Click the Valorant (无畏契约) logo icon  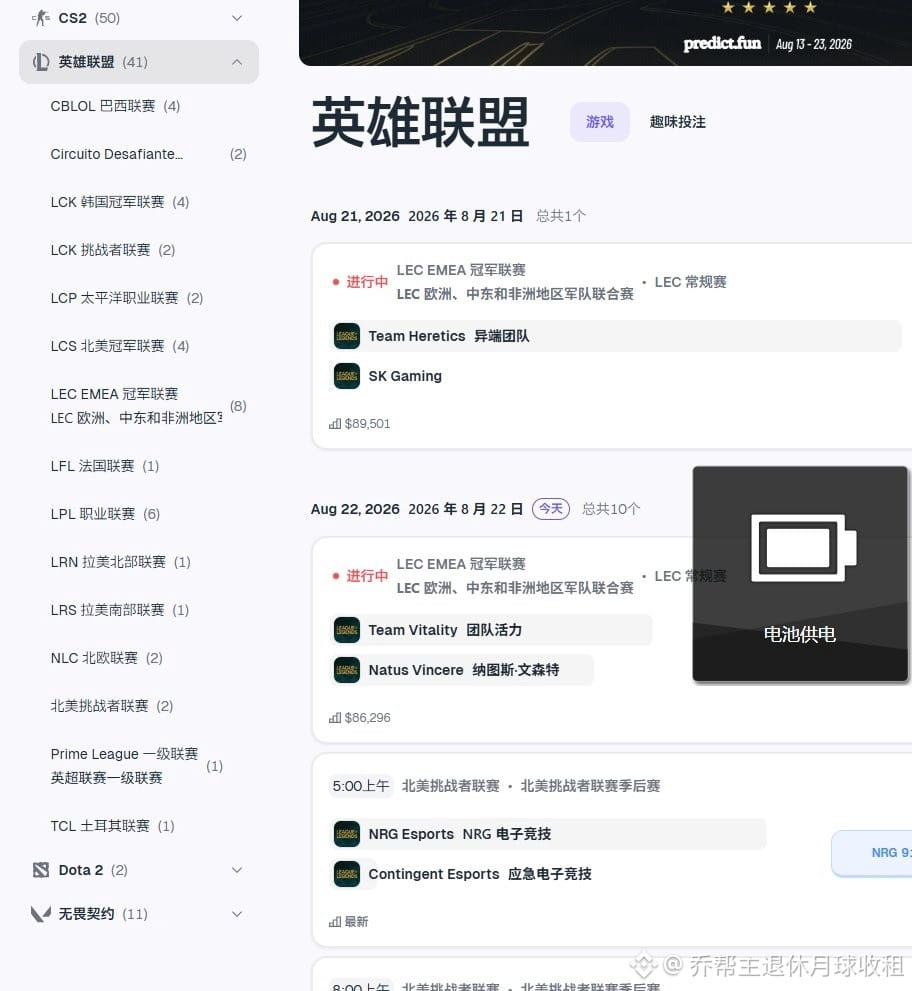(41, 914)
